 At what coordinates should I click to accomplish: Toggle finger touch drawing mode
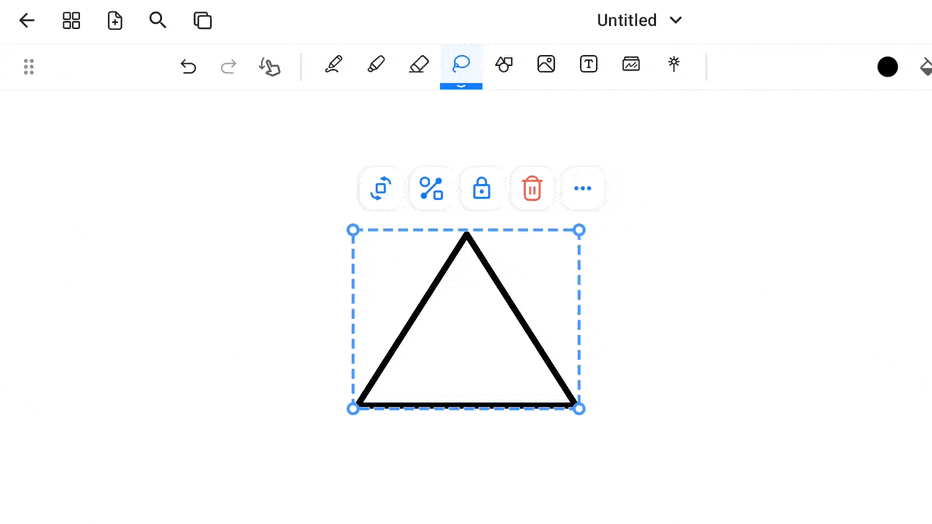[269, 67]
